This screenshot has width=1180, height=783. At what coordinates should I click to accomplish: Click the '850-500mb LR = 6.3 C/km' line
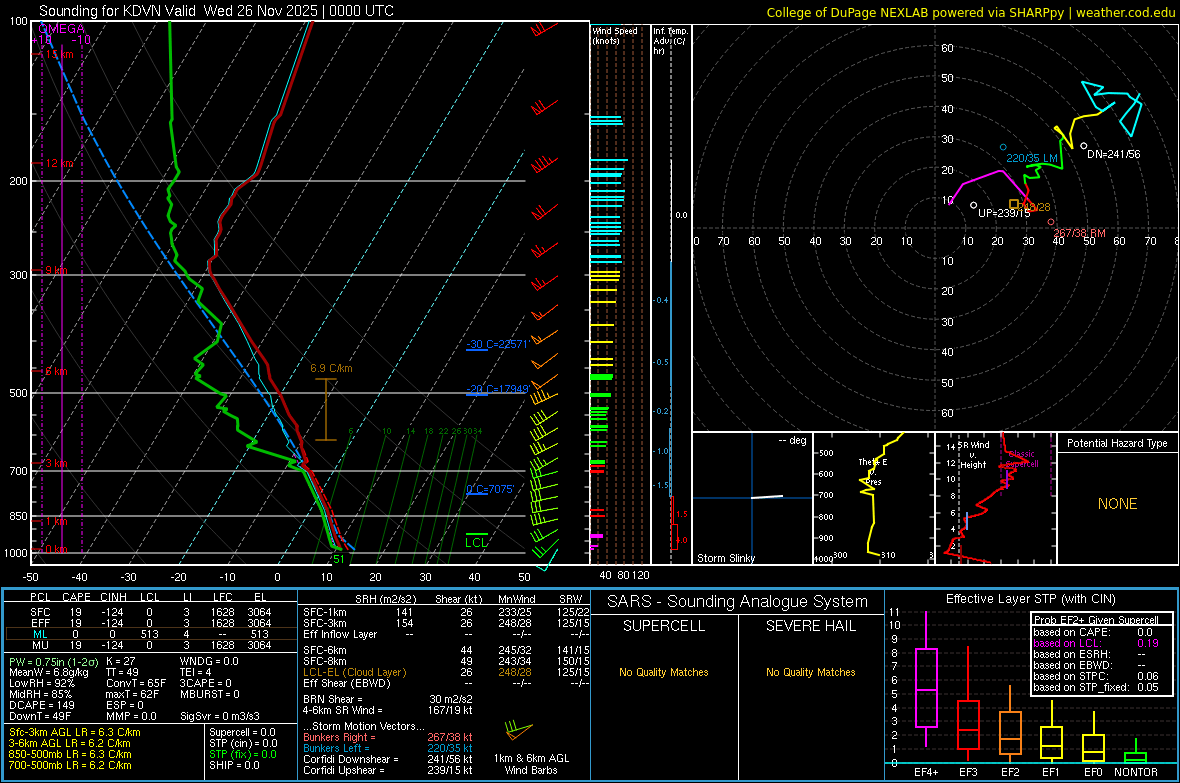[x=70, y=754]
